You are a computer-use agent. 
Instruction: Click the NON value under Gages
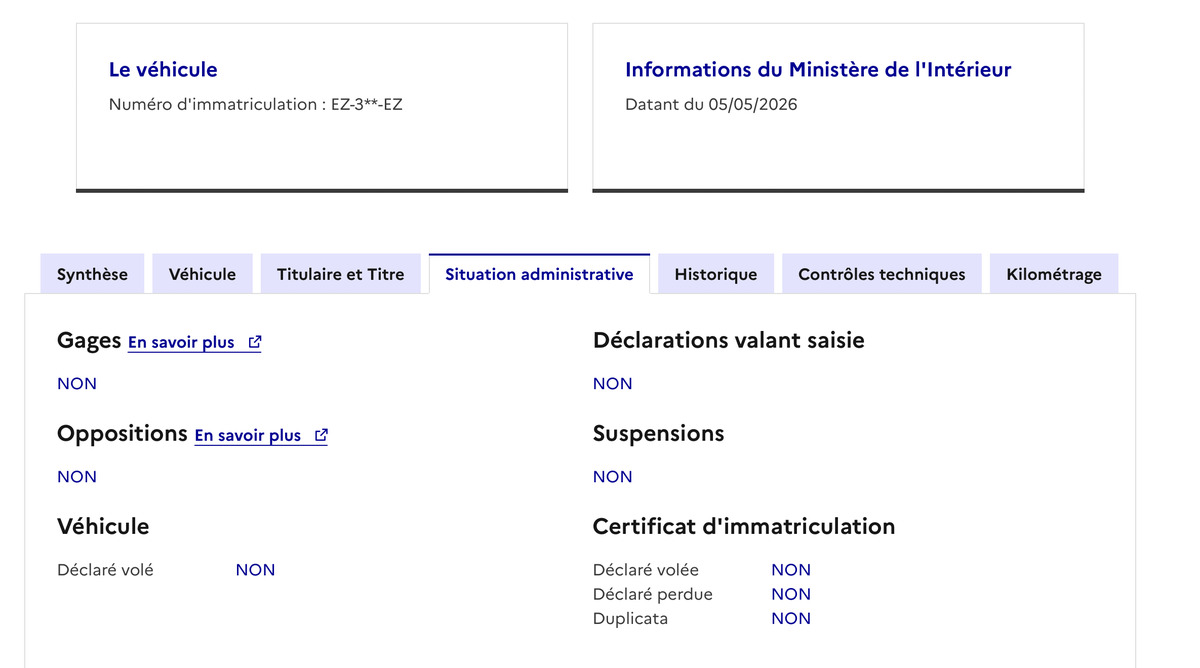click(77, 384)
